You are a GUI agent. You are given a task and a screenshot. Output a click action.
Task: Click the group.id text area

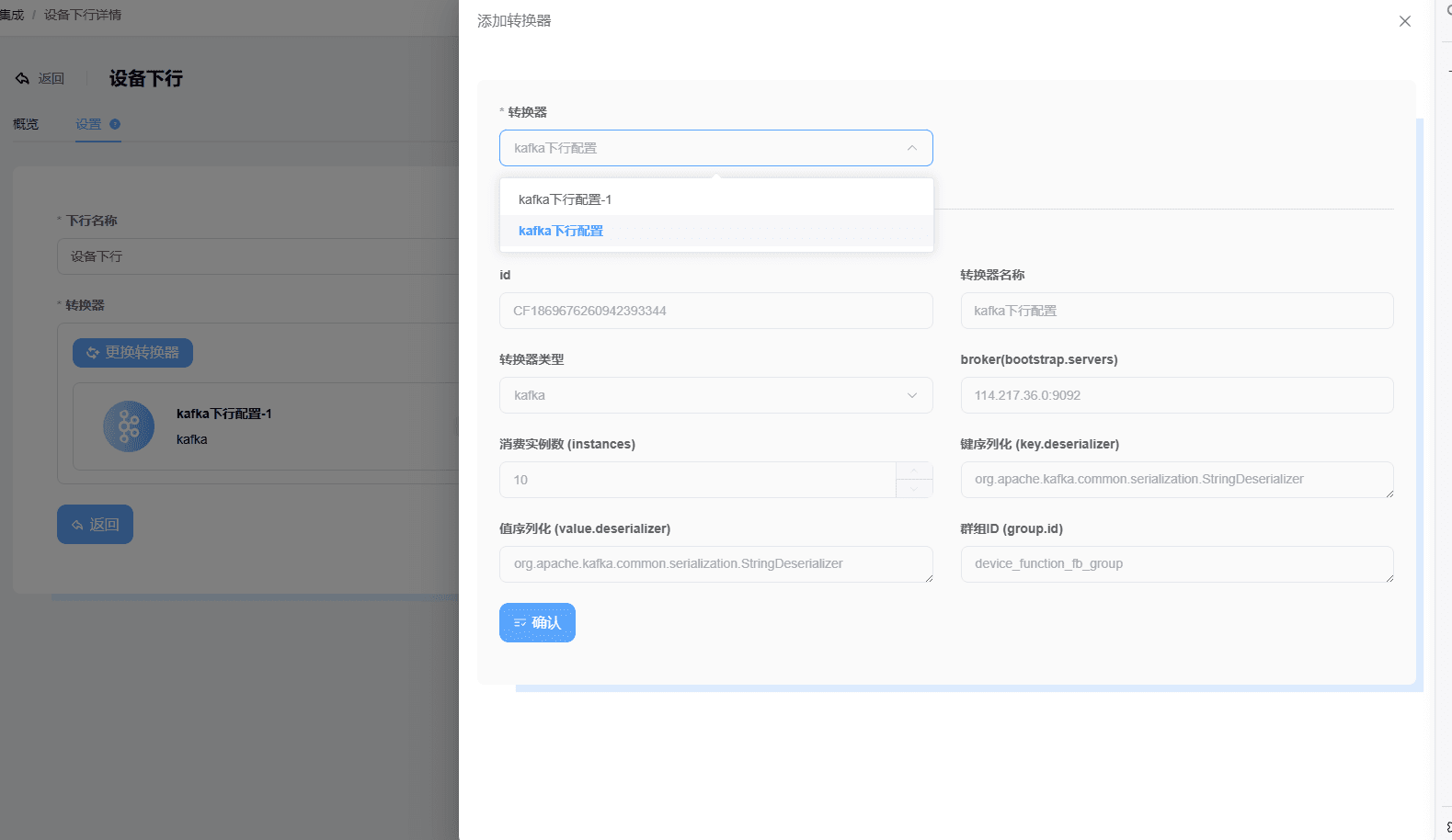[1177, 564]
